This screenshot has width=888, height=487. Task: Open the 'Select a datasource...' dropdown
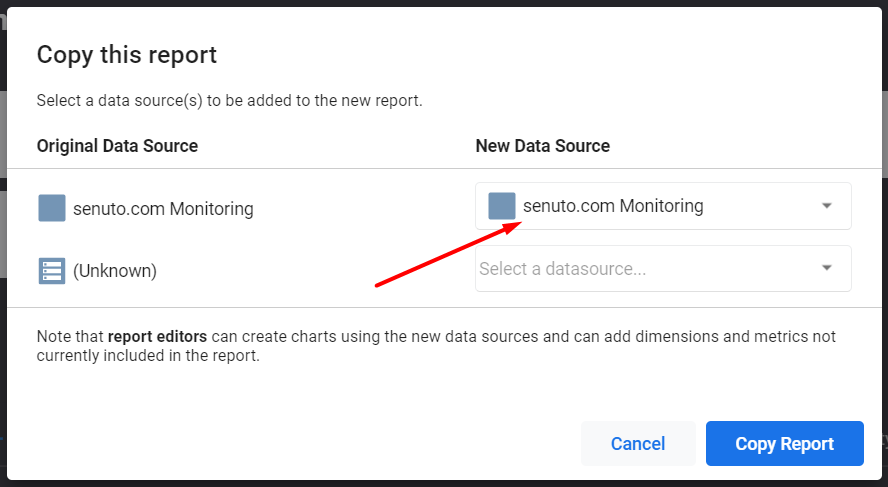663,268
